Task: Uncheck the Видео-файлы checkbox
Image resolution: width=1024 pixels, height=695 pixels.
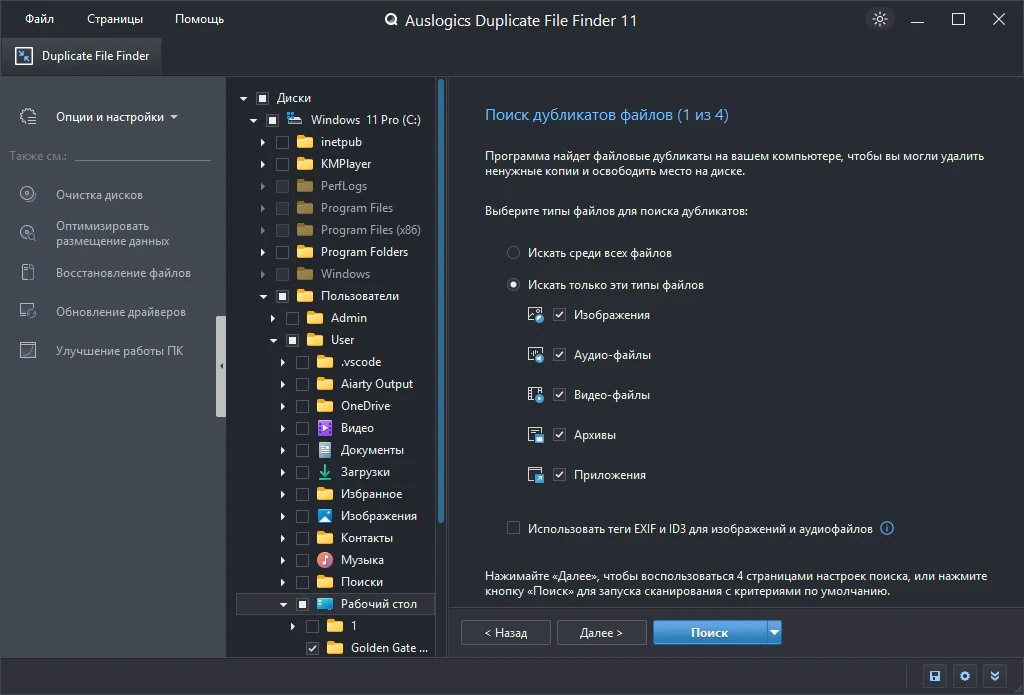Action: [560, 395]
